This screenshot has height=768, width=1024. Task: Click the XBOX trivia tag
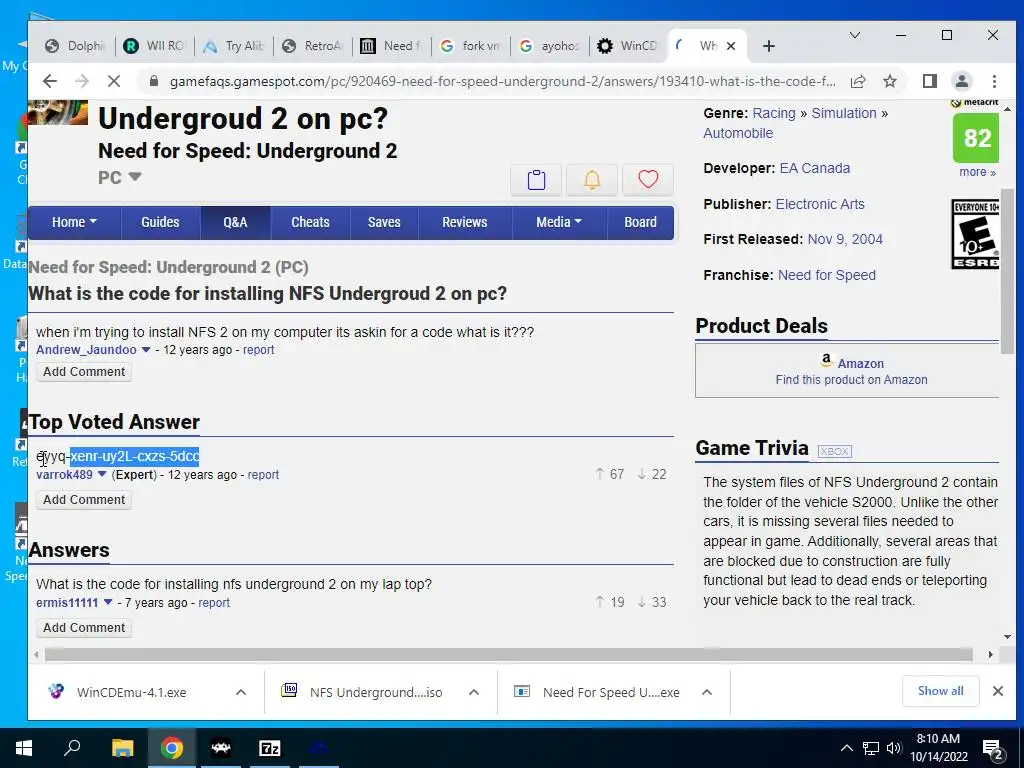coord(835,451)
